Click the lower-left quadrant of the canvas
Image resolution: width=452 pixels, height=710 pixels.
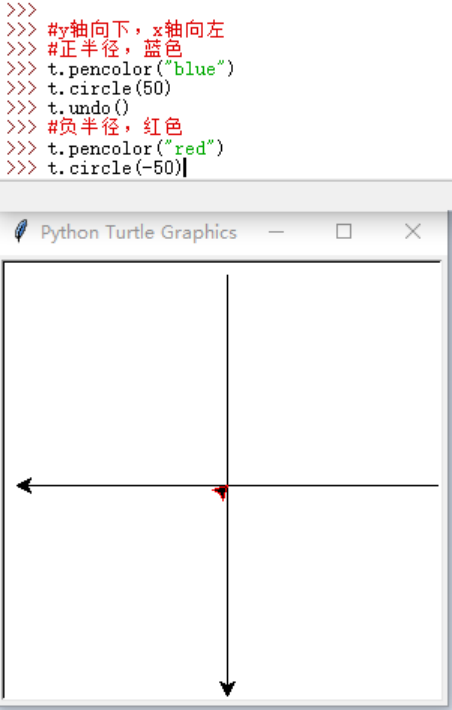pyautogui.click(x=115, y=591)
